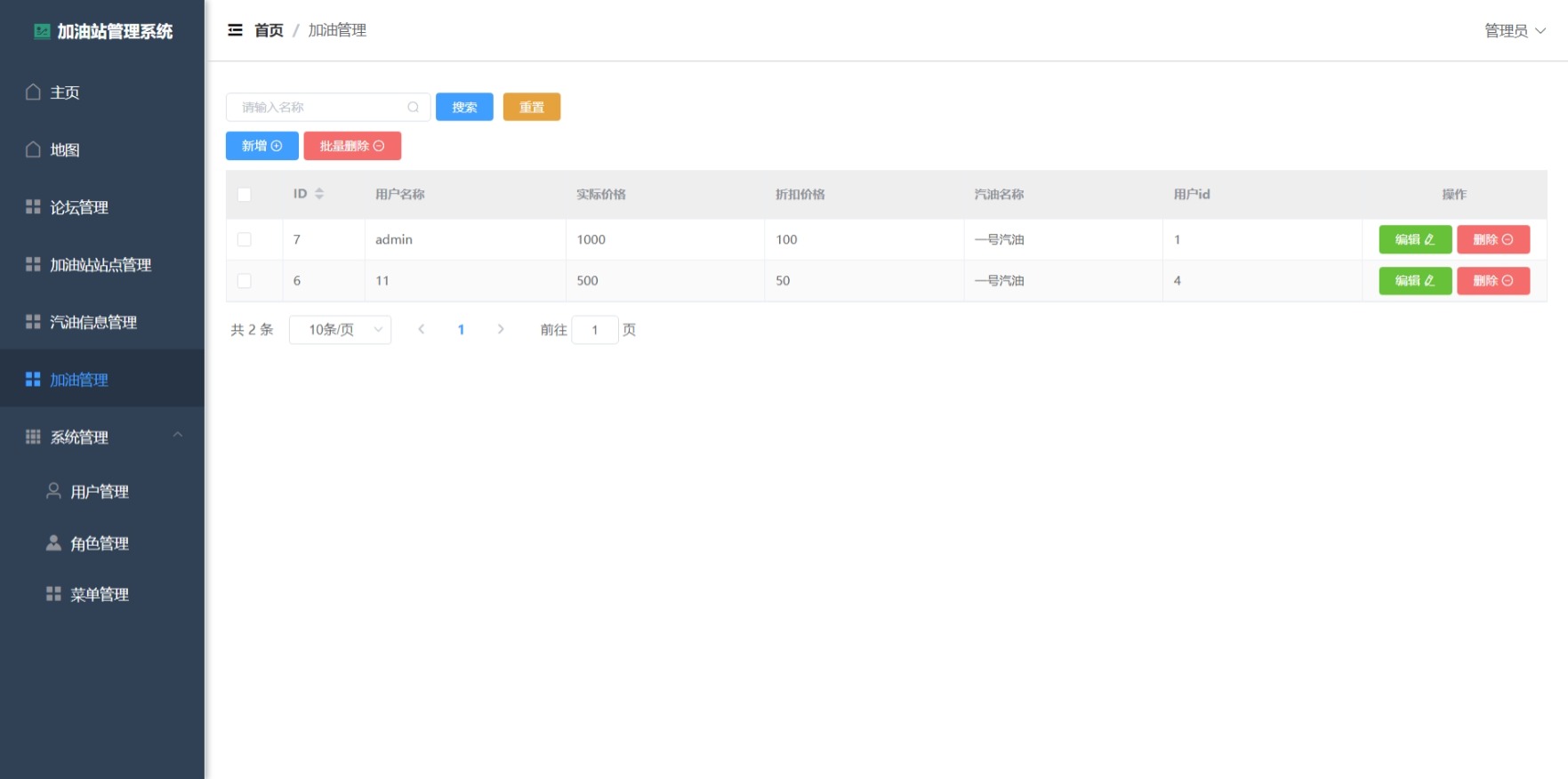Click 一号汽油 in the admin row
The height and width of the screenshot is (779, 1568).
[1000, 239]
